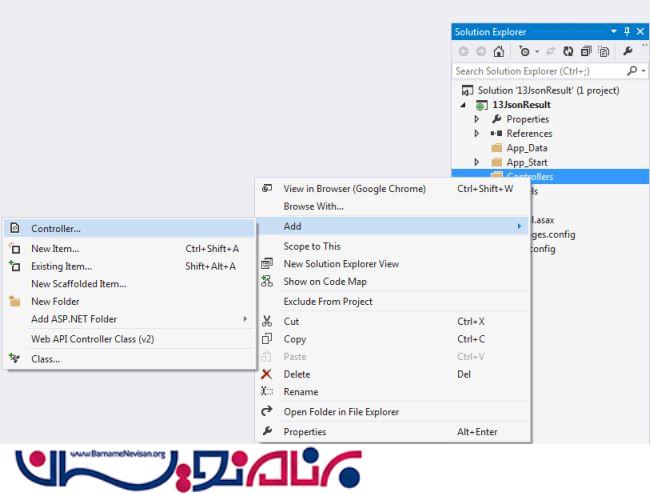Click the Rename icon
Image resolution: width=650 pixels, height=494 pixels.
tap(267, 391)
